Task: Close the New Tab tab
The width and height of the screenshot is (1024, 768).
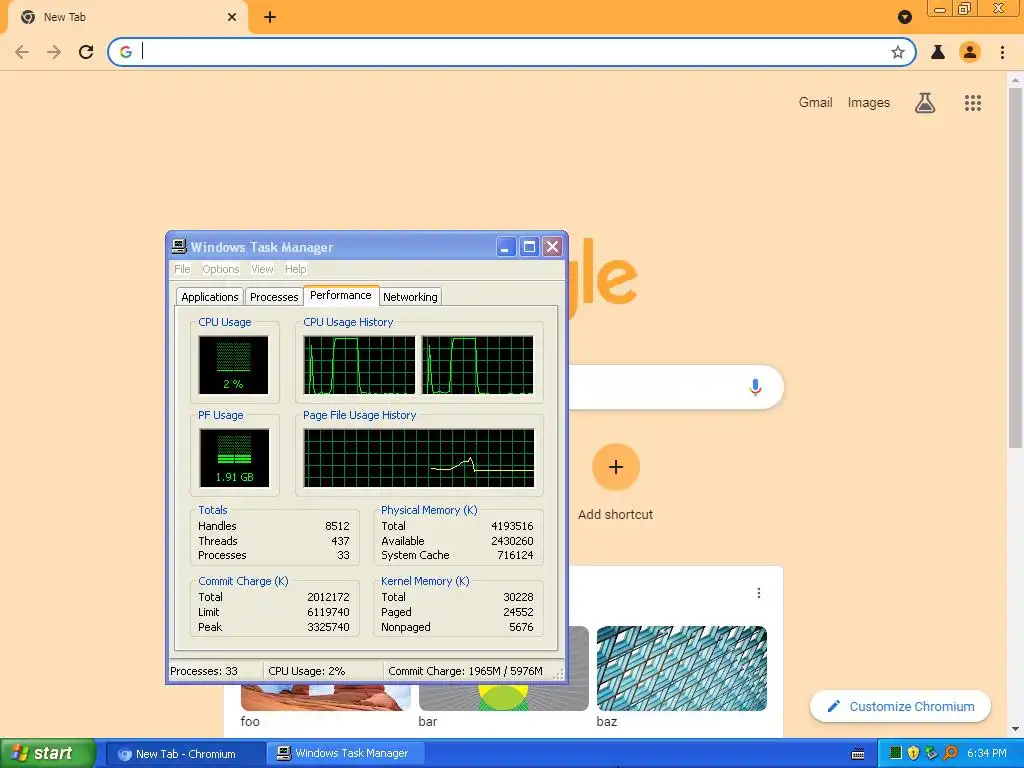Action: point(232,17)
